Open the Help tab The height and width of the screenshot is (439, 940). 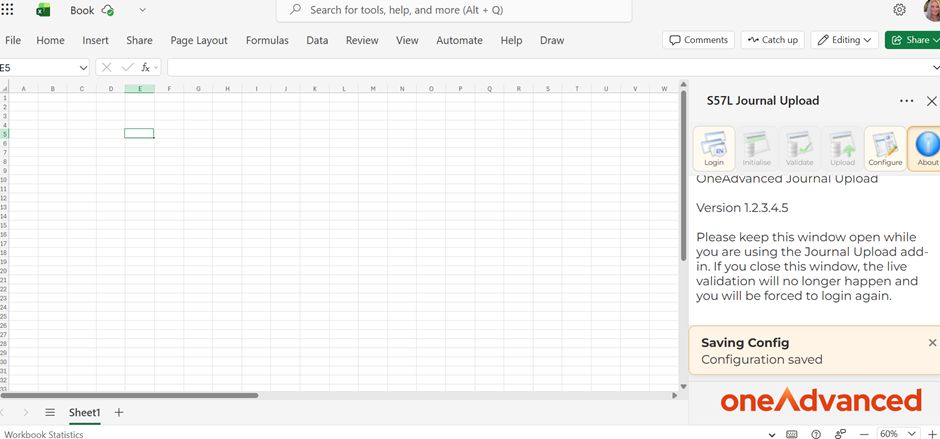tap(511, 40)
